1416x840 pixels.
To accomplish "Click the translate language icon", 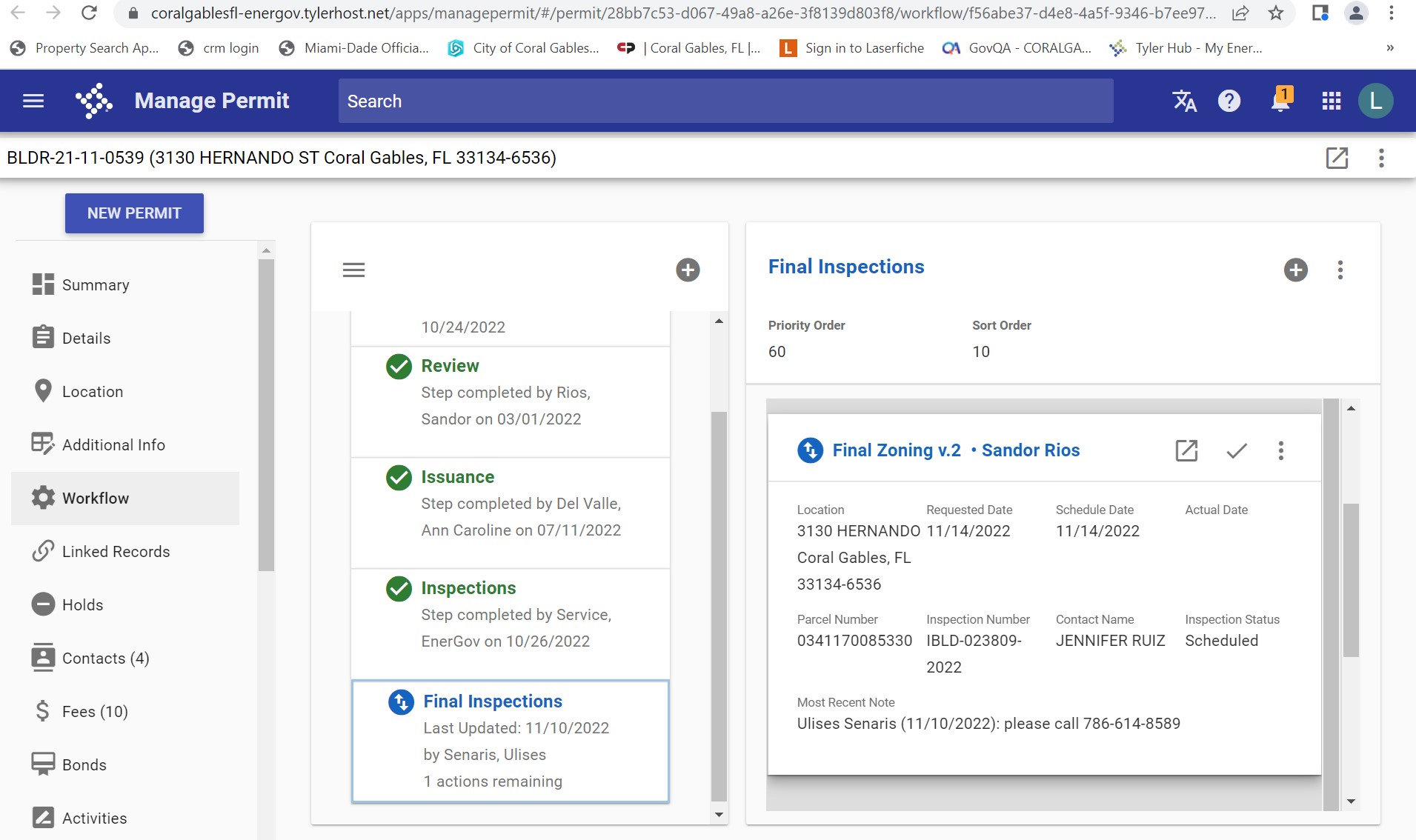I will pos(1184,101).
